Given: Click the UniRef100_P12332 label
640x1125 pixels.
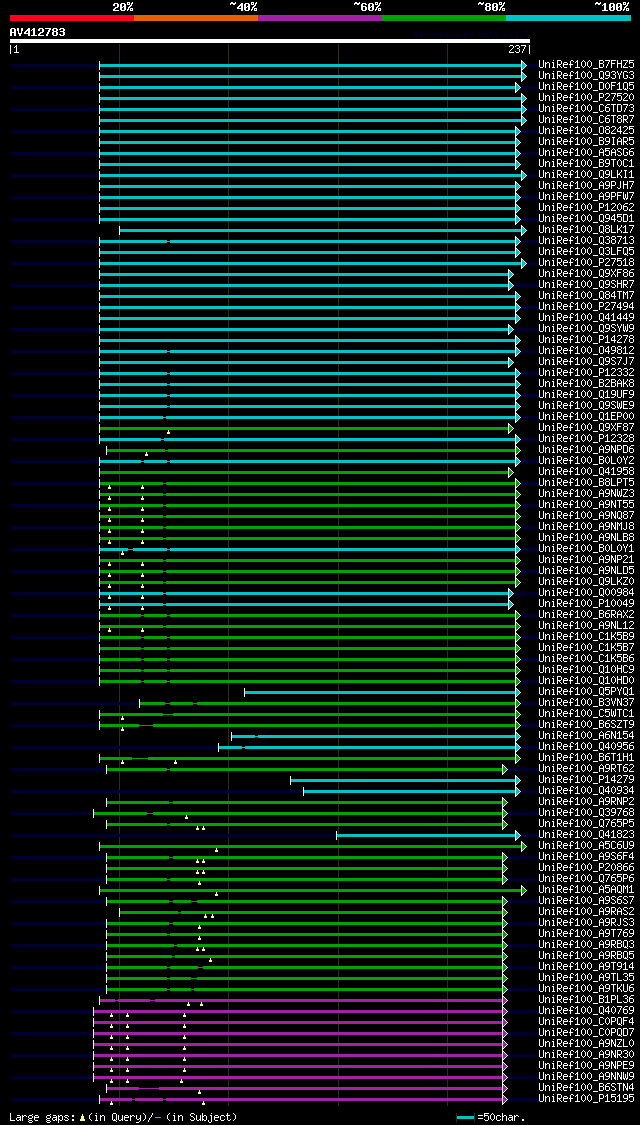Looking at the screenshot, I should pos(586,373).
